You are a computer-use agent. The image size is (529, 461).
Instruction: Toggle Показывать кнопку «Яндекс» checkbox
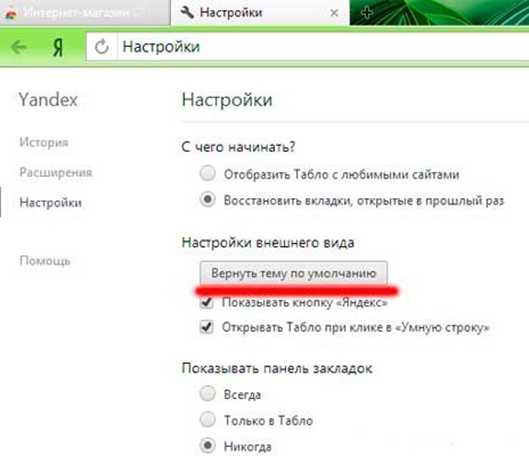pyautogui.click(x=206, y=302)
